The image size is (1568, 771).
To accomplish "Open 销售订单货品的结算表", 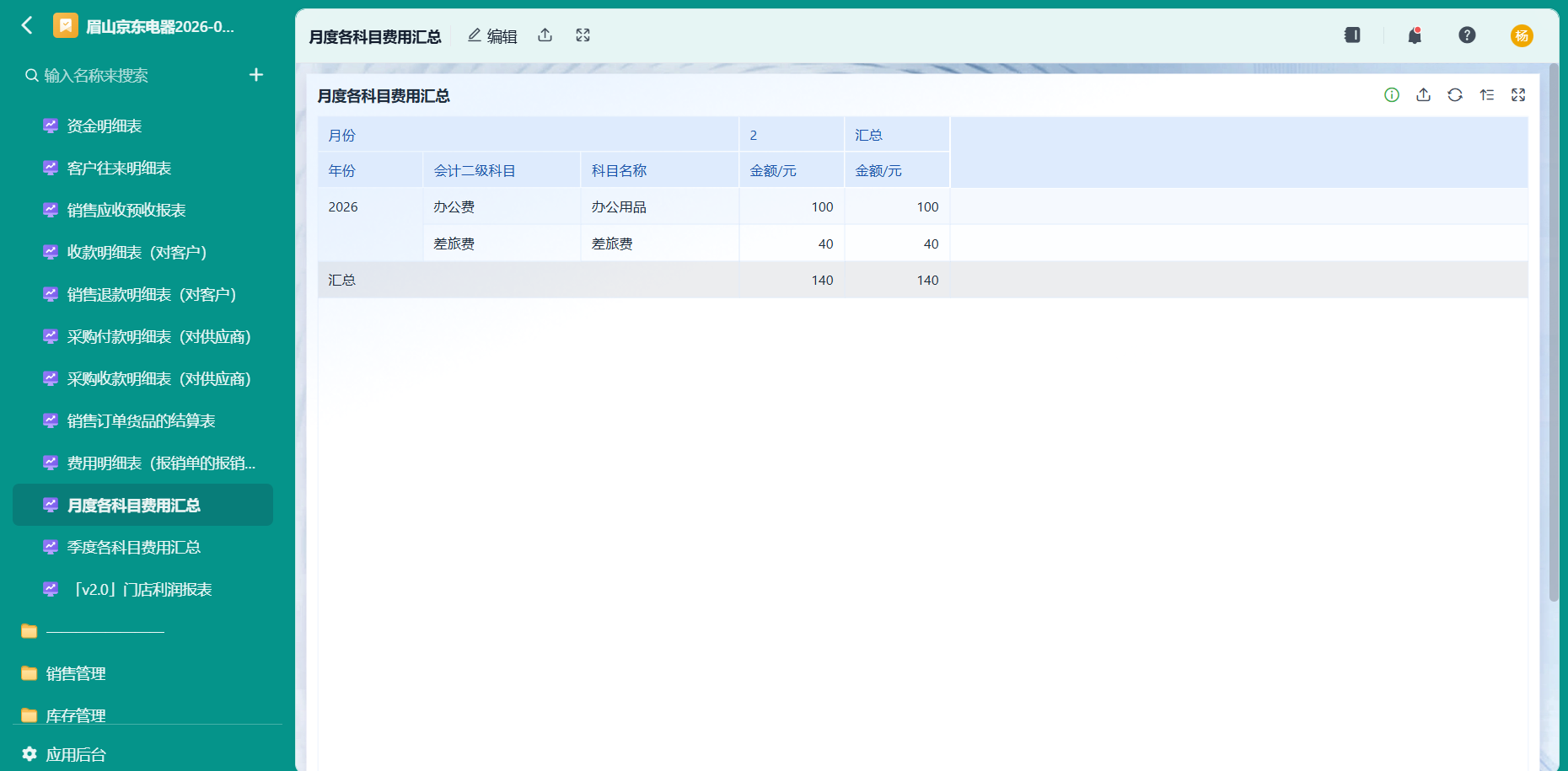I will click(142, 420).
